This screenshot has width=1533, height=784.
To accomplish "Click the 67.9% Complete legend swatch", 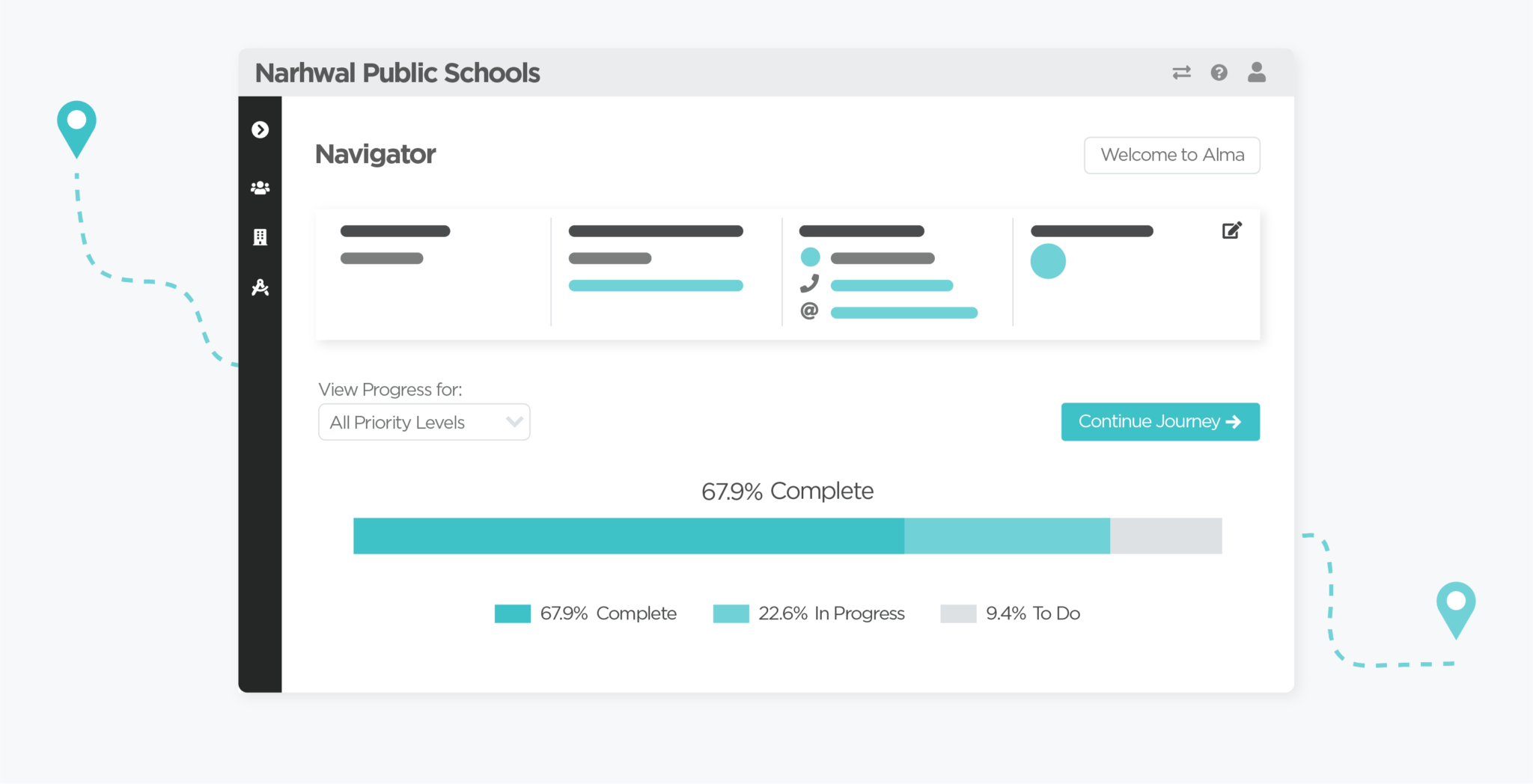I will point(513,613).
